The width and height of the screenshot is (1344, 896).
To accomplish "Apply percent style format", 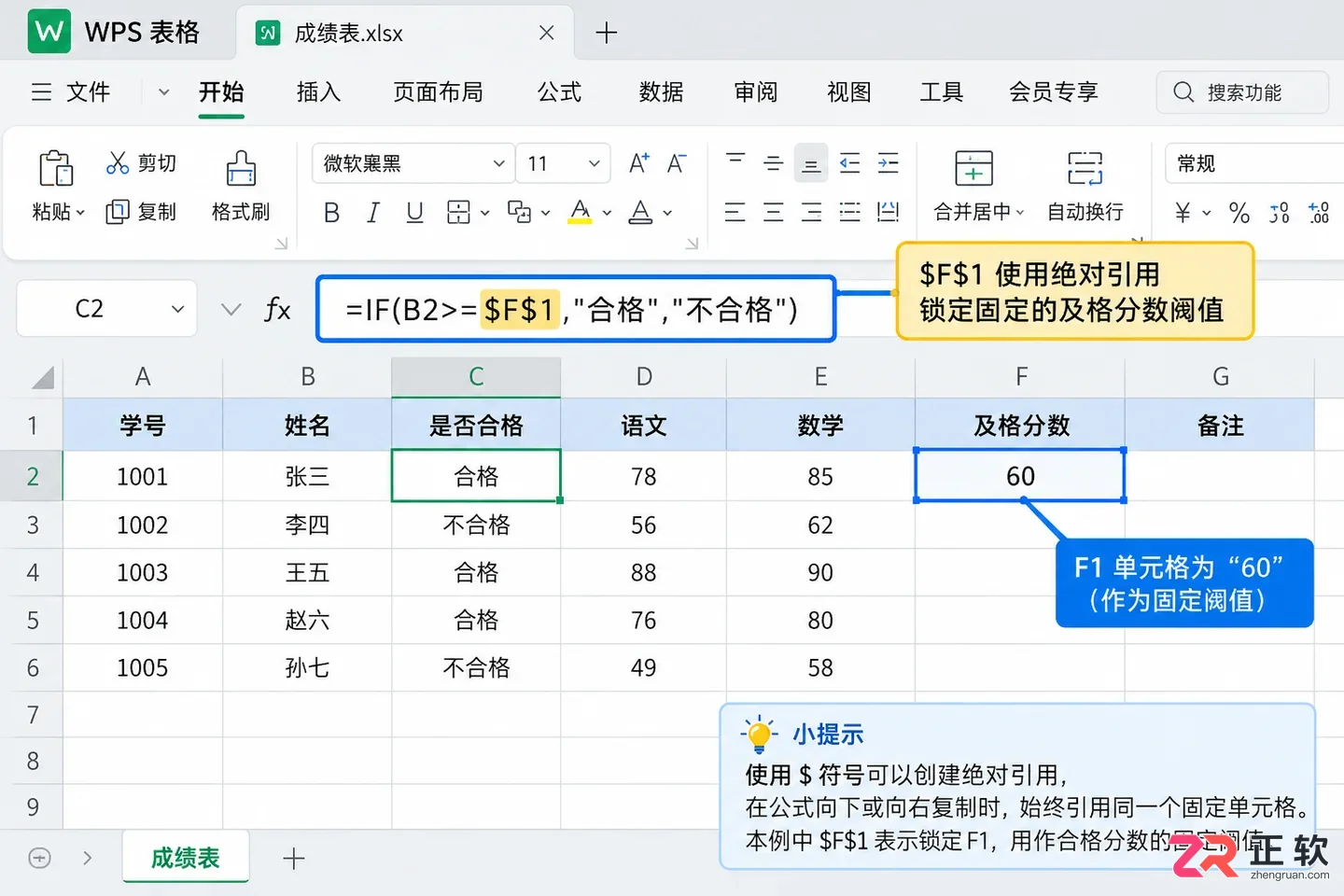I will 1239,213.
